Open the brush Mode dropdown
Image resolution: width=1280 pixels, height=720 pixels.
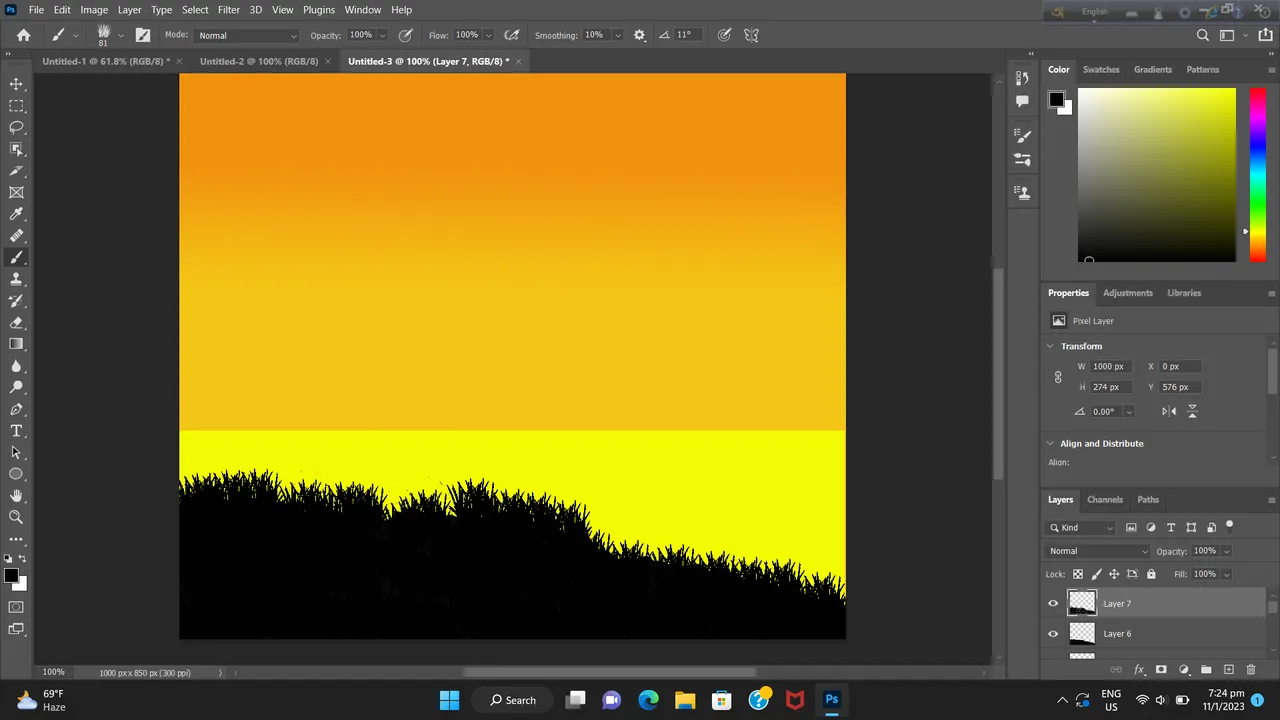click(x=247, y=35)
